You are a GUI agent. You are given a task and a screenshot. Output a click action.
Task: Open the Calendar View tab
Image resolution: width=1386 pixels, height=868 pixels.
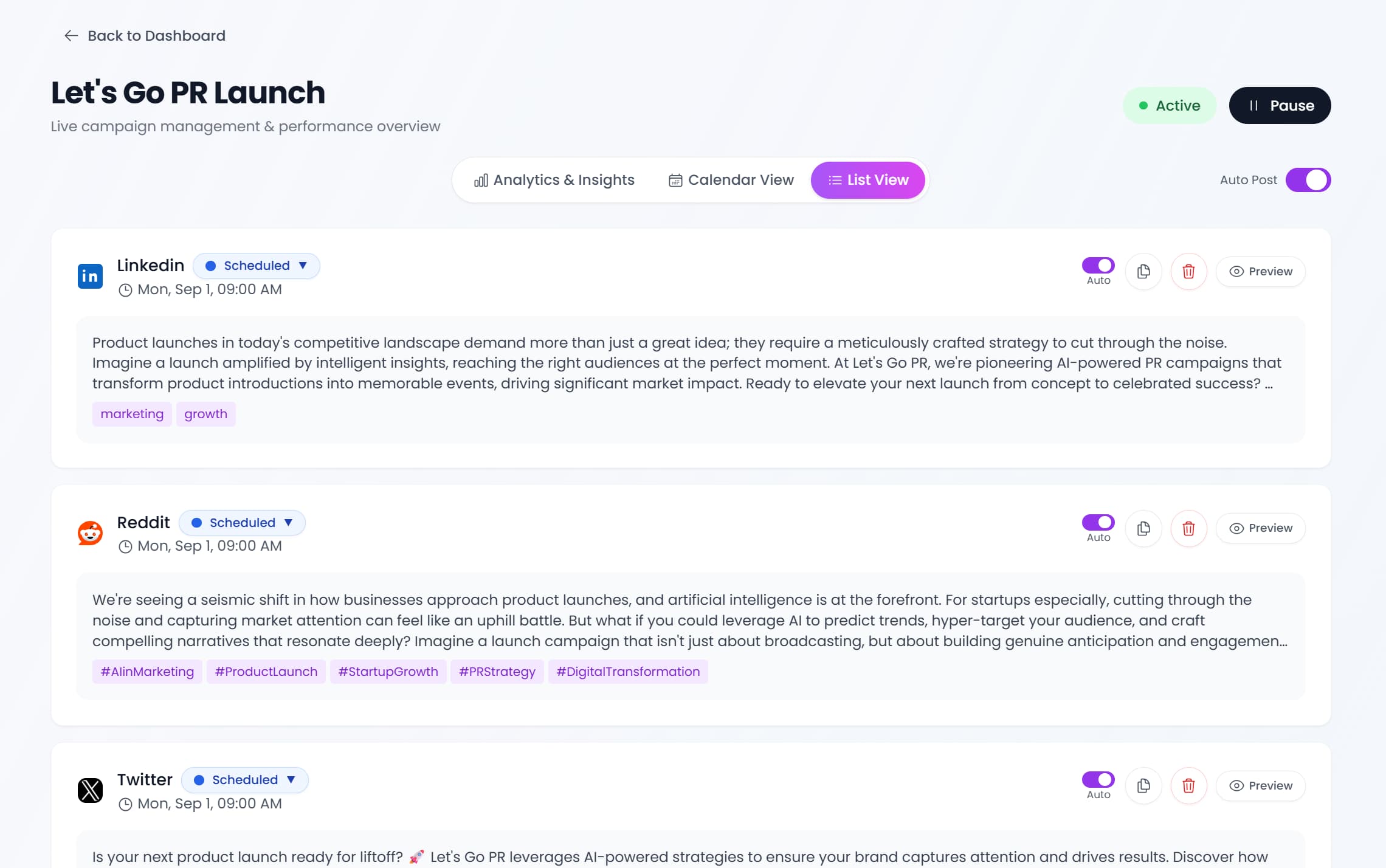[731, 179]
